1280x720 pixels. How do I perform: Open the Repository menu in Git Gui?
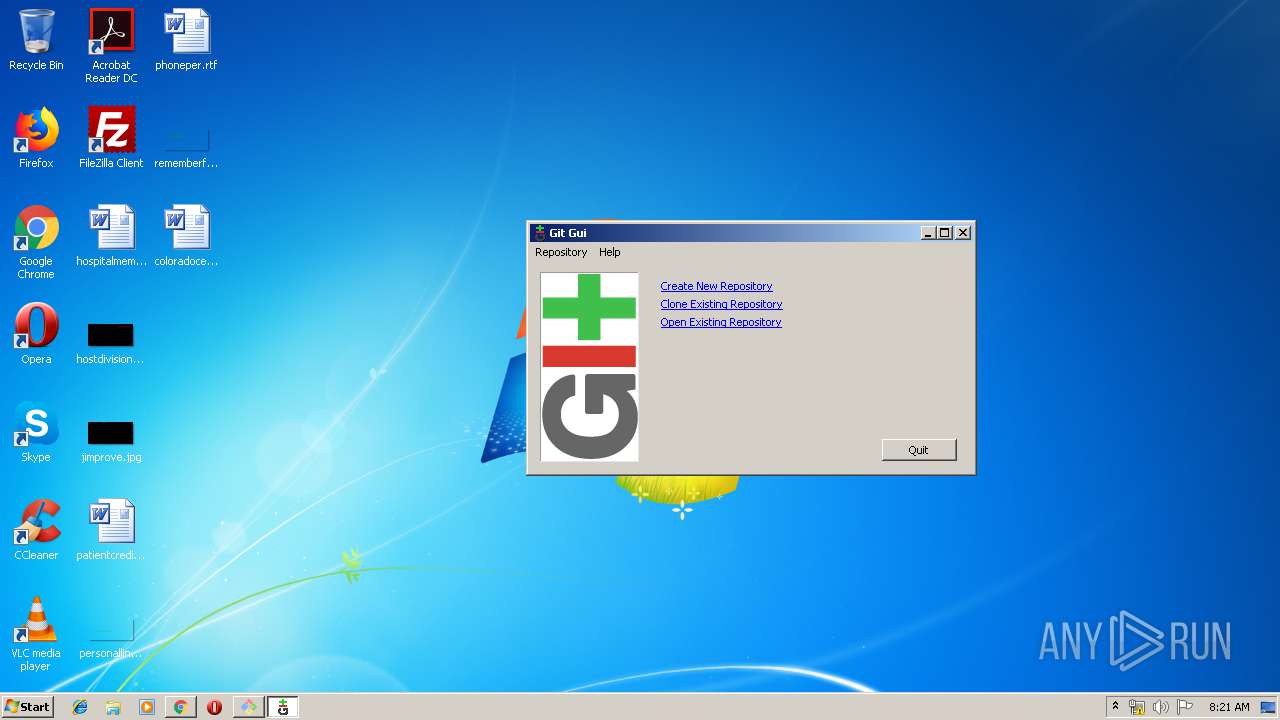(561, 252)
